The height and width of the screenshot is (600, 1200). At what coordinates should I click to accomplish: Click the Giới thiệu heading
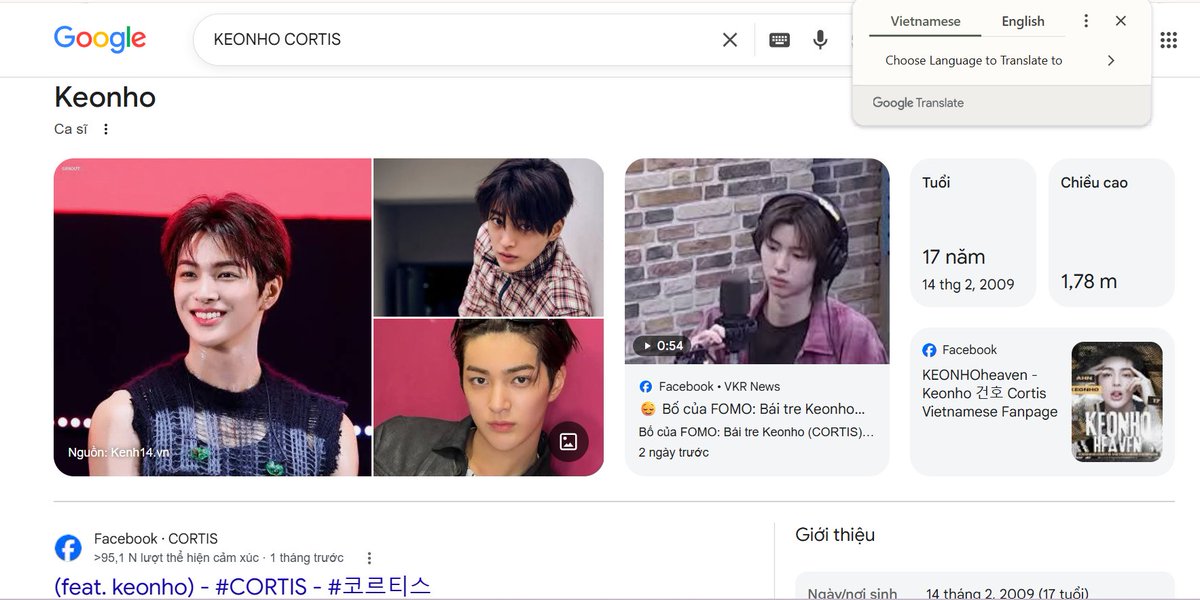pyautogui.click(x=835, y=535)
